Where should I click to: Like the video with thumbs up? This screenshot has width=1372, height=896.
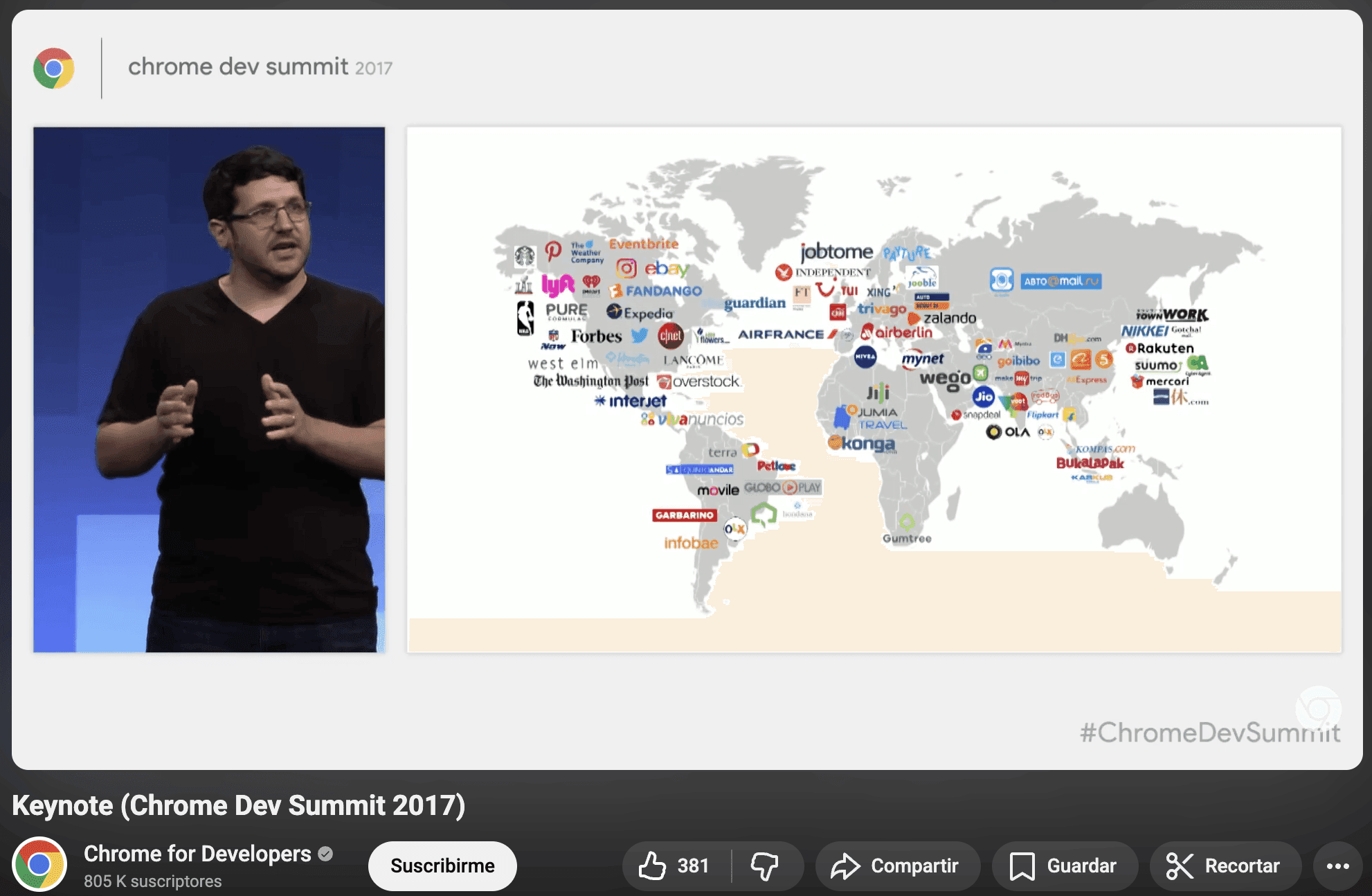tap(652, 866)
